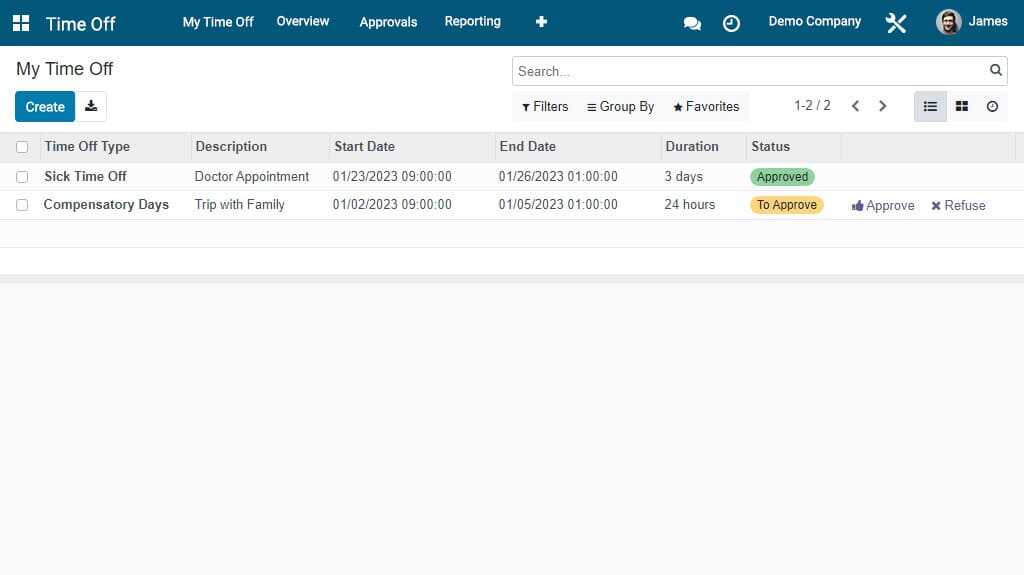Open the conversations chat icon
The height and width of the screenshot is (575, 1024).
692,24
